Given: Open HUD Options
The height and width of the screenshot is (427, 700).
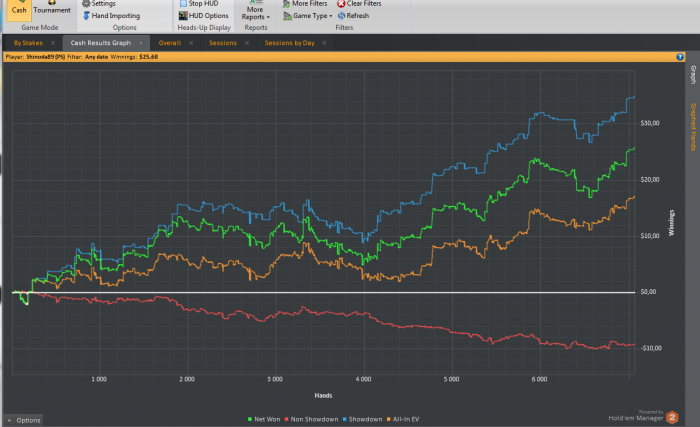Looking at the screenshot, I should (x=204, y=16).
